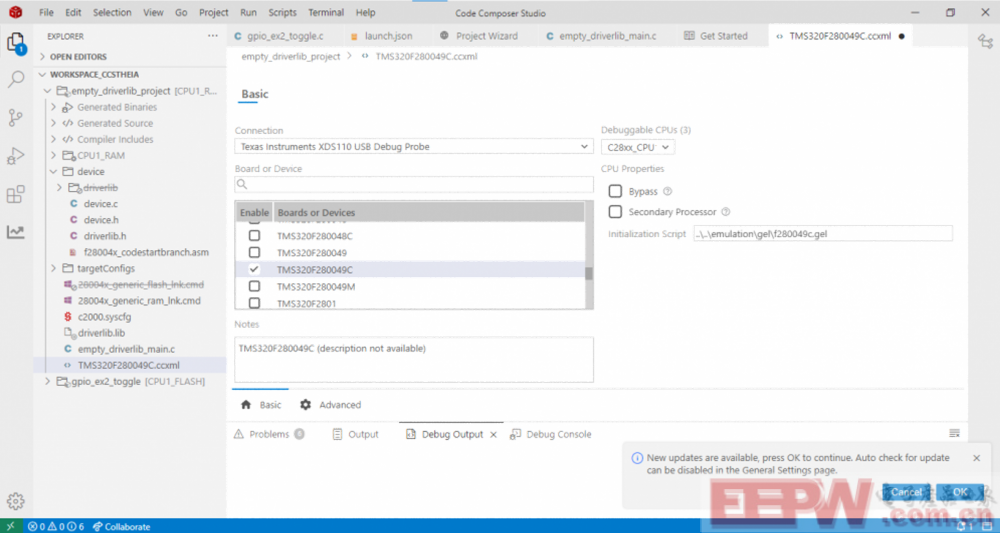Screen dimensions: 1000x533
Task: Open the Advanced configuration tab
Action: tap(331, 405)
